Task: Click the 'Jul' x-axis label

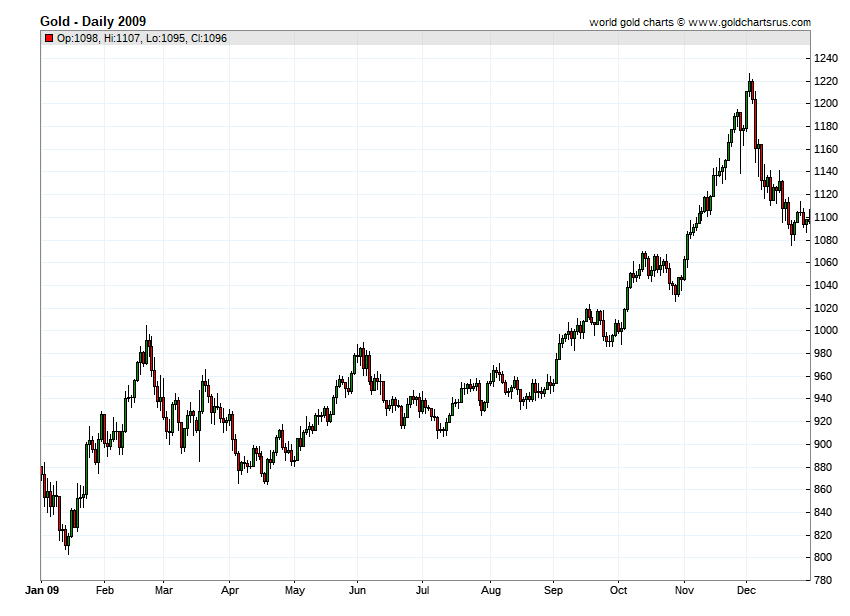Action: tap(422, 590)
